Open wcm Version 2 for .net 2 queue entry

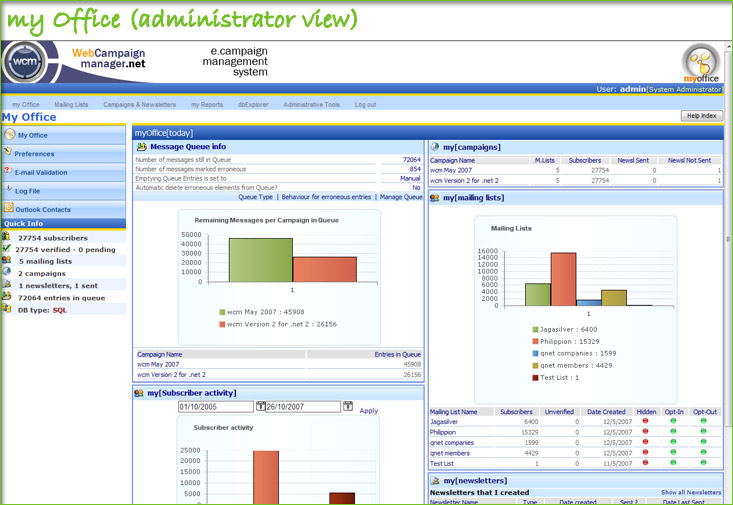(x=171, y=375)
